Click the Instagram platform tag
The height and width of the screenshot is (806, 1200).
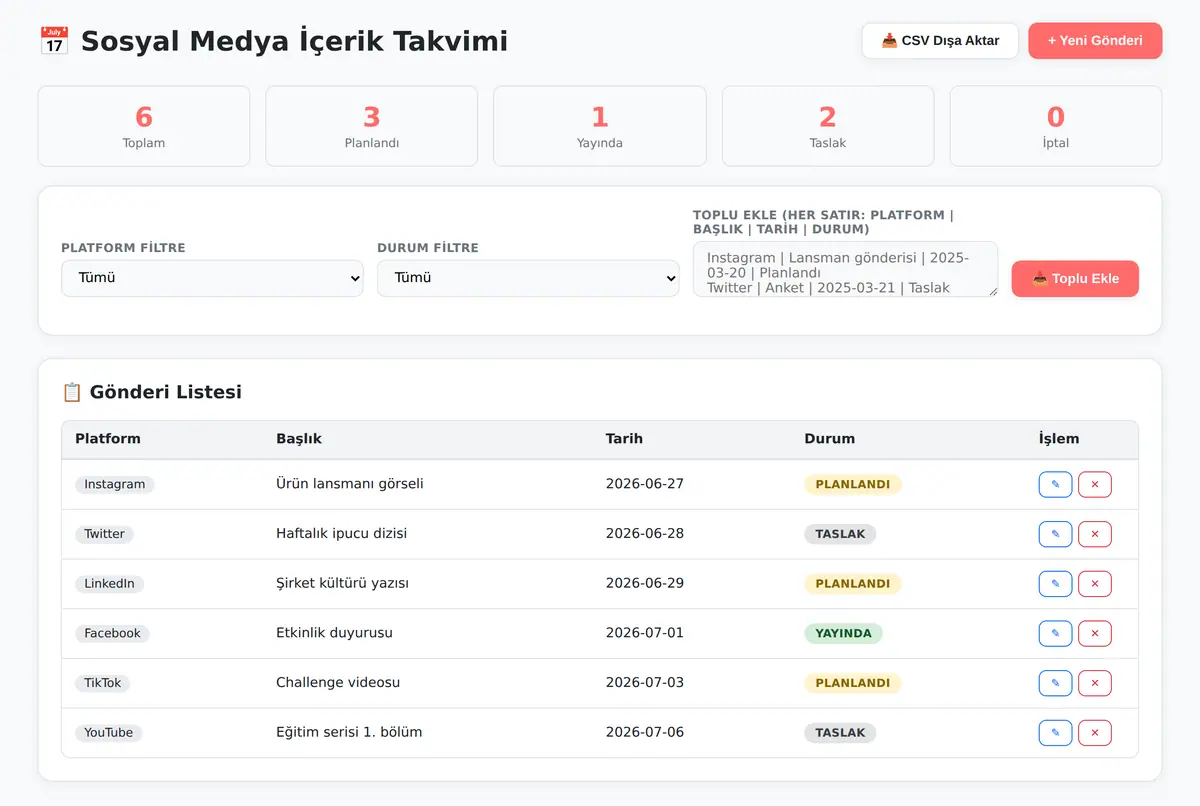pyautogui.click(x=115, y=484)
